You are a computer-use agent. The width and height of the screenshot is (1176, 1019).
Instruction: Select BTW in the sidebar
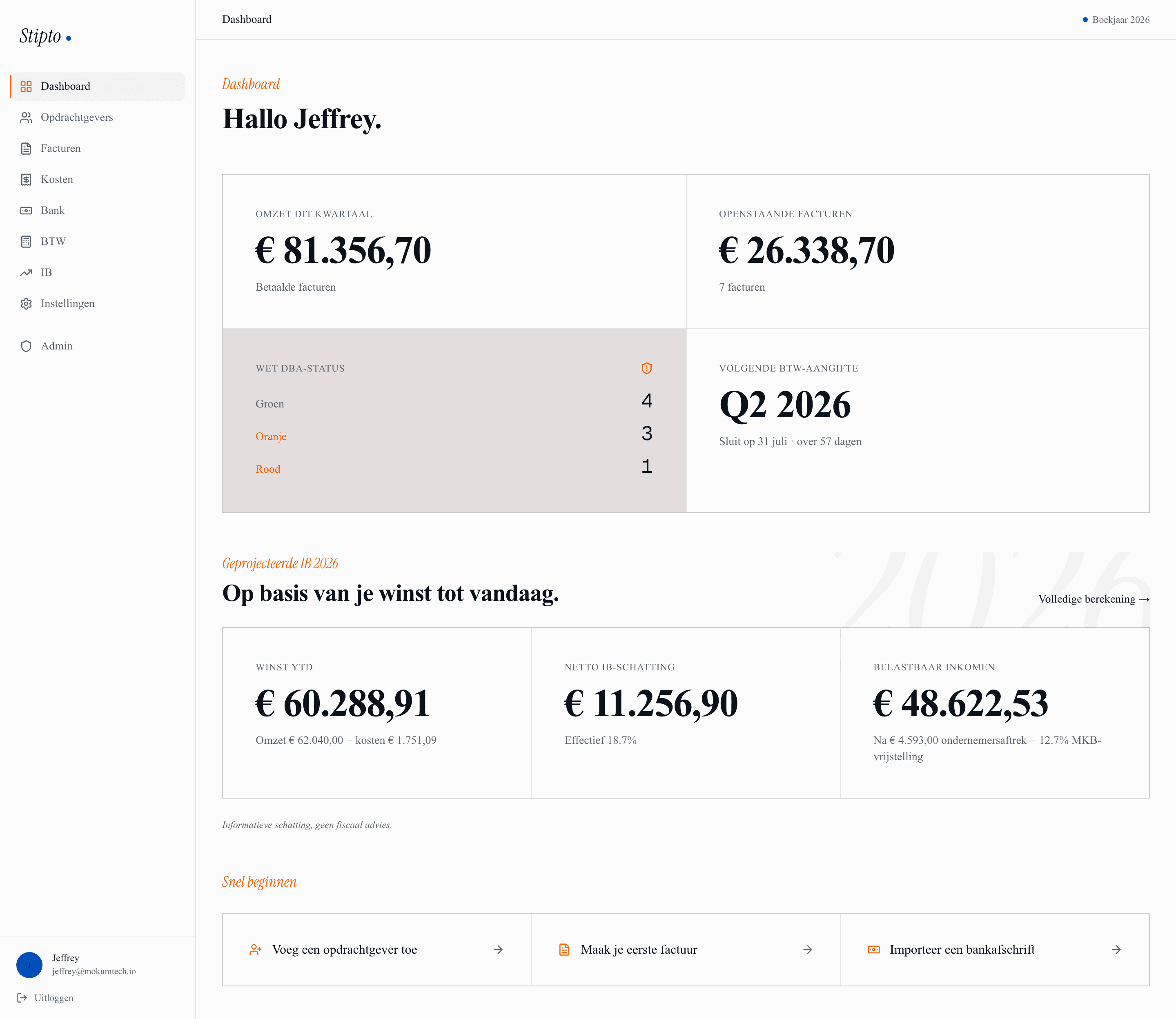coord(98,242)
